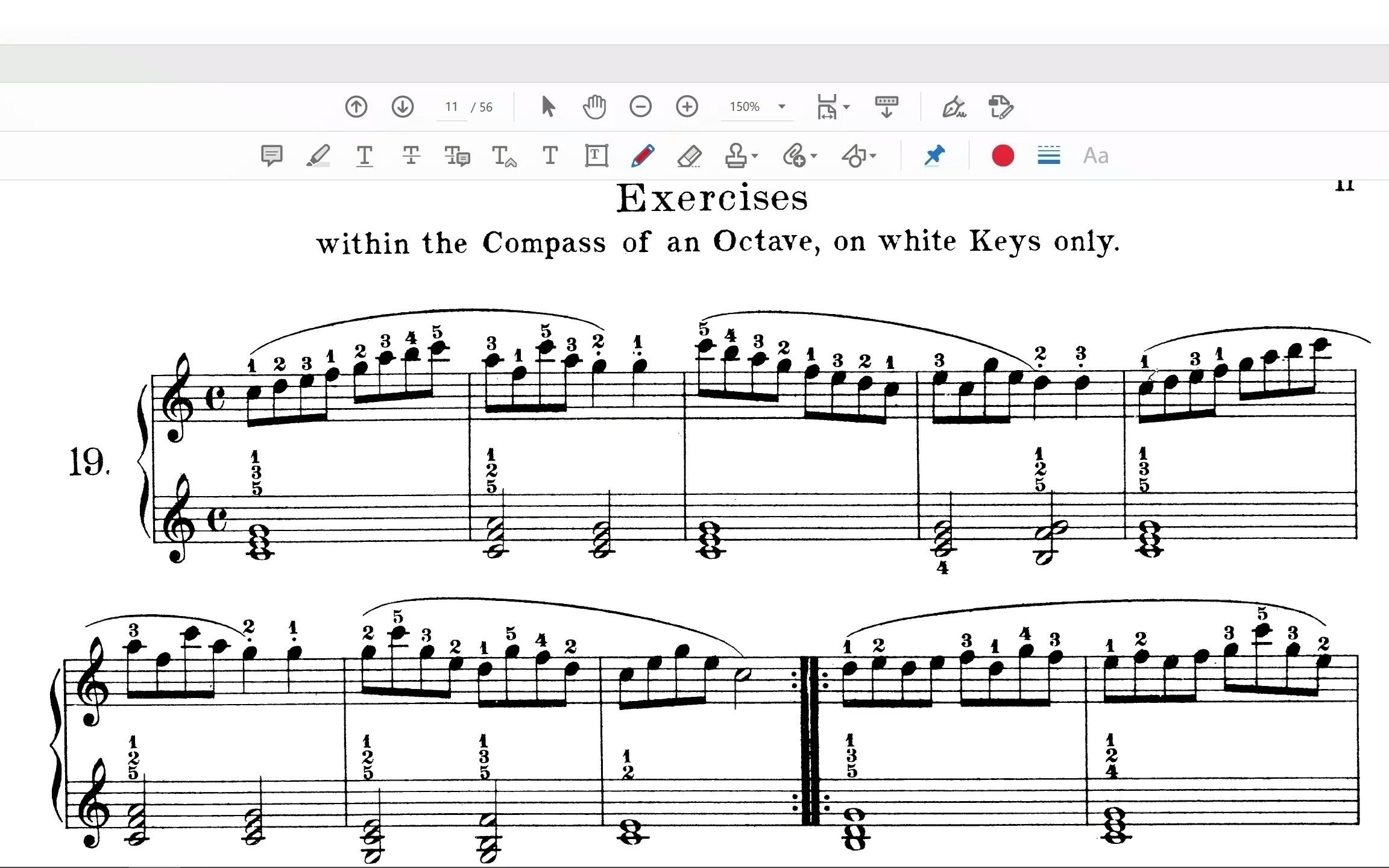1389x868 pixels.
Task: Click the 150% zoom level field
Action: [x=745, y=107]
